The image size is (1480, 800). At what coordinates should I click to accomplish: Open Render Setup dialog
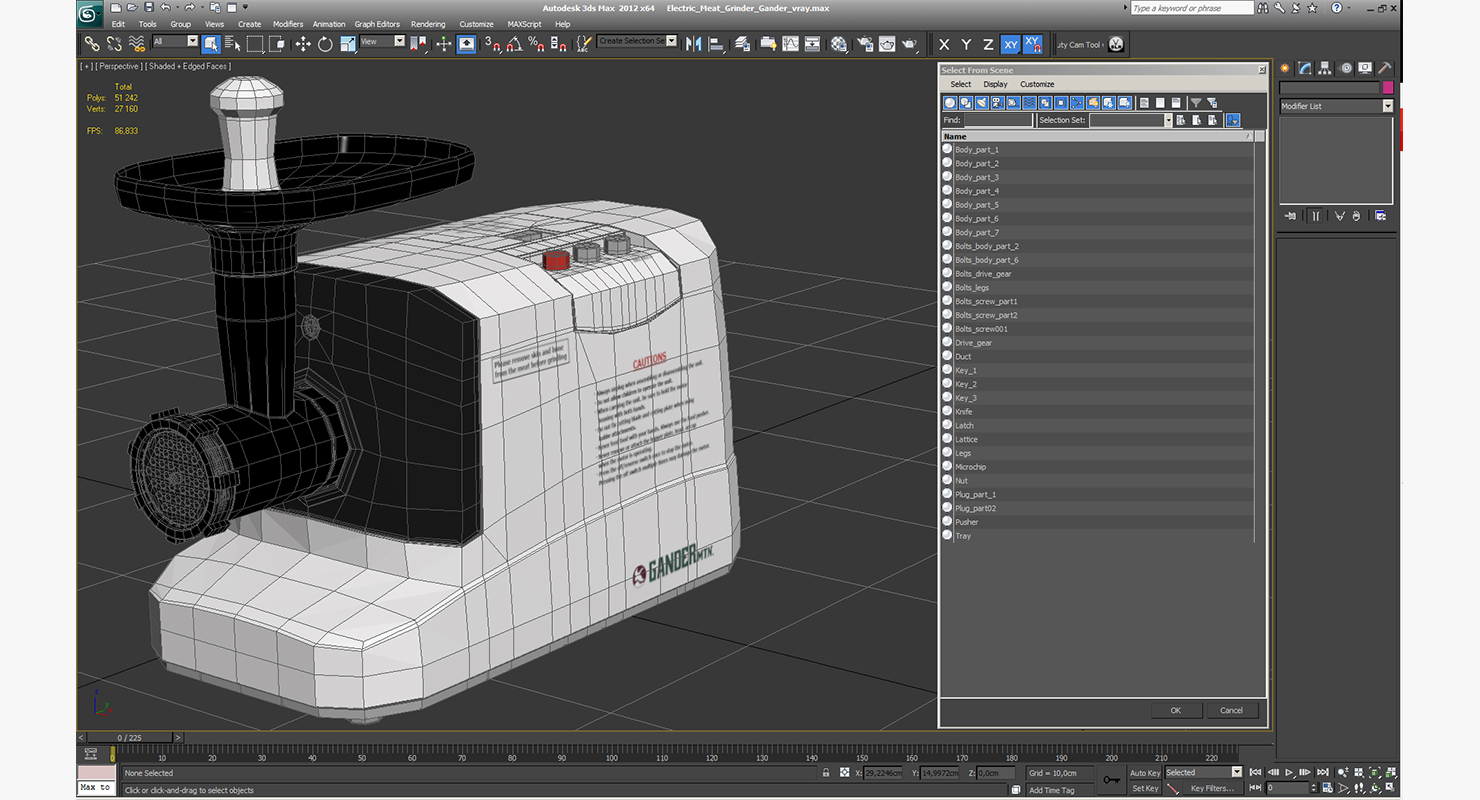(864, 44)
